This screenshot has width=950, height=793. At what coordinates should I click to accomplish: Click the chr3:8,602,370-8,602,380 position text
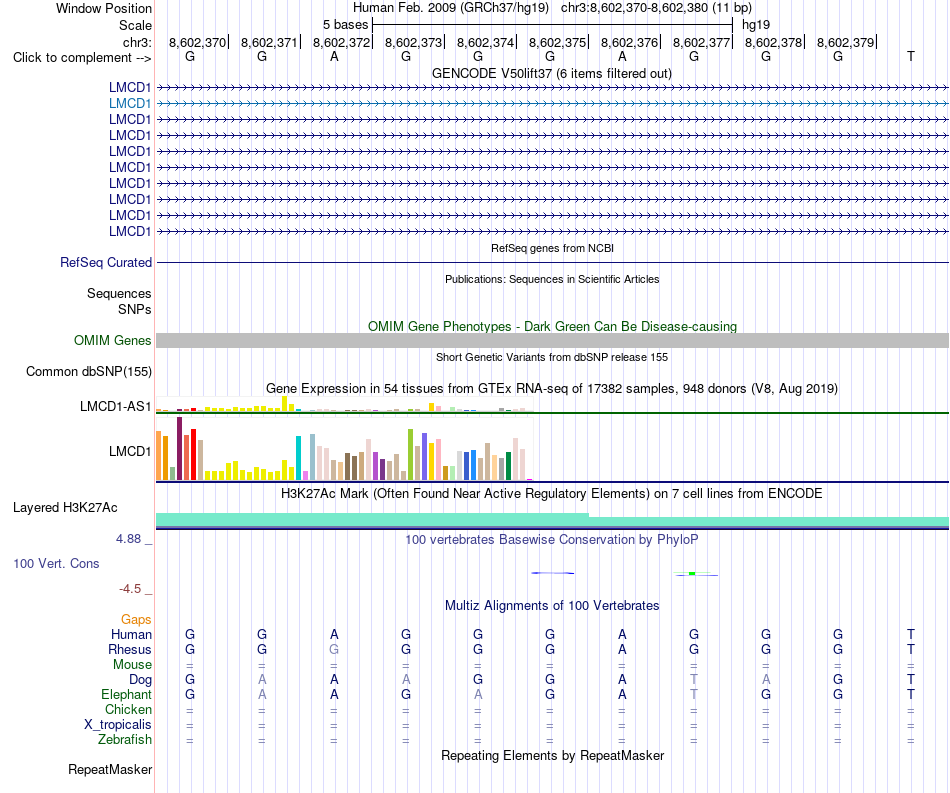click(656, 8)
